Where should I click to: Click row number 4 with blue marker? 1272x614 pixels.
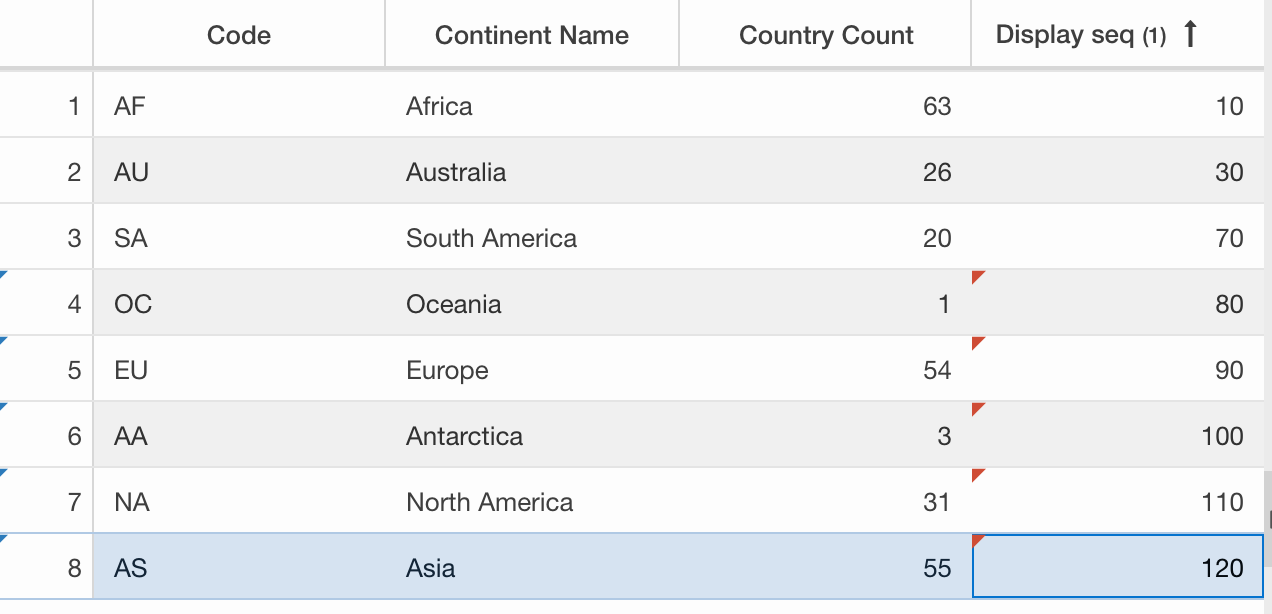[x=46, y=303]
